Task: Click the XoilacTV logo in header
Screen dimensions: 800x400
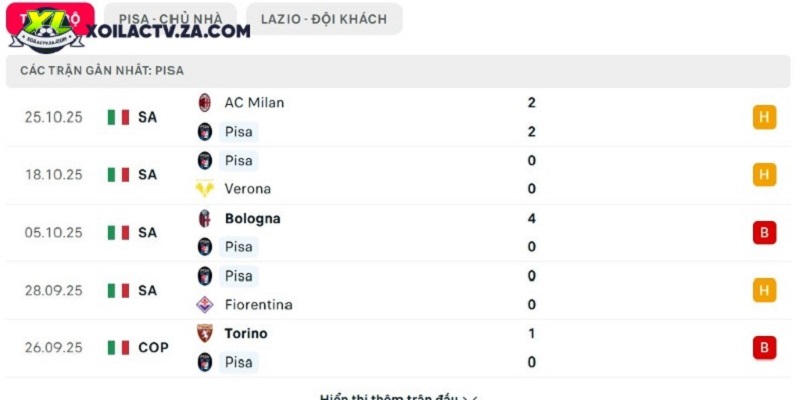Action: [x=47, y=31]
